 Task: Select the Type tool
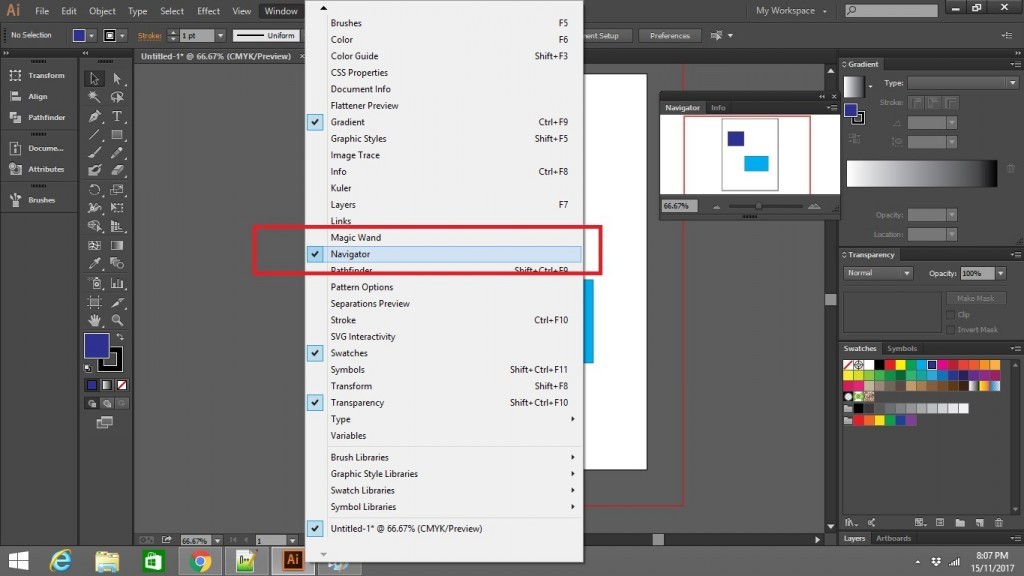[117, 116]
